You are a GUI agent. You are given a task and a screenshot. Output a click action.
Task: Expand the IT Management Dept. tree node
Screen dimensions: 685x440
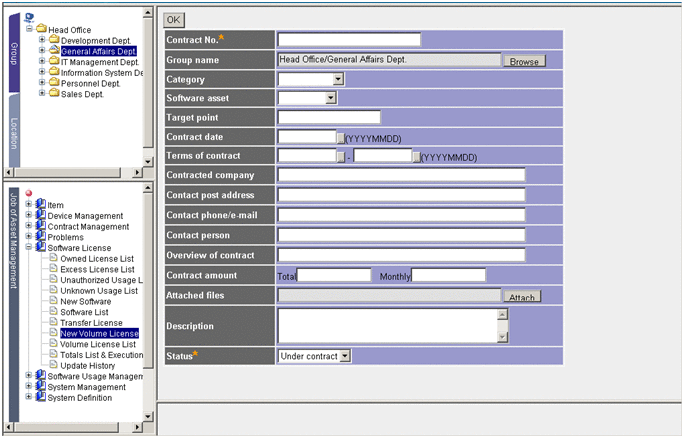coord(42,62)
